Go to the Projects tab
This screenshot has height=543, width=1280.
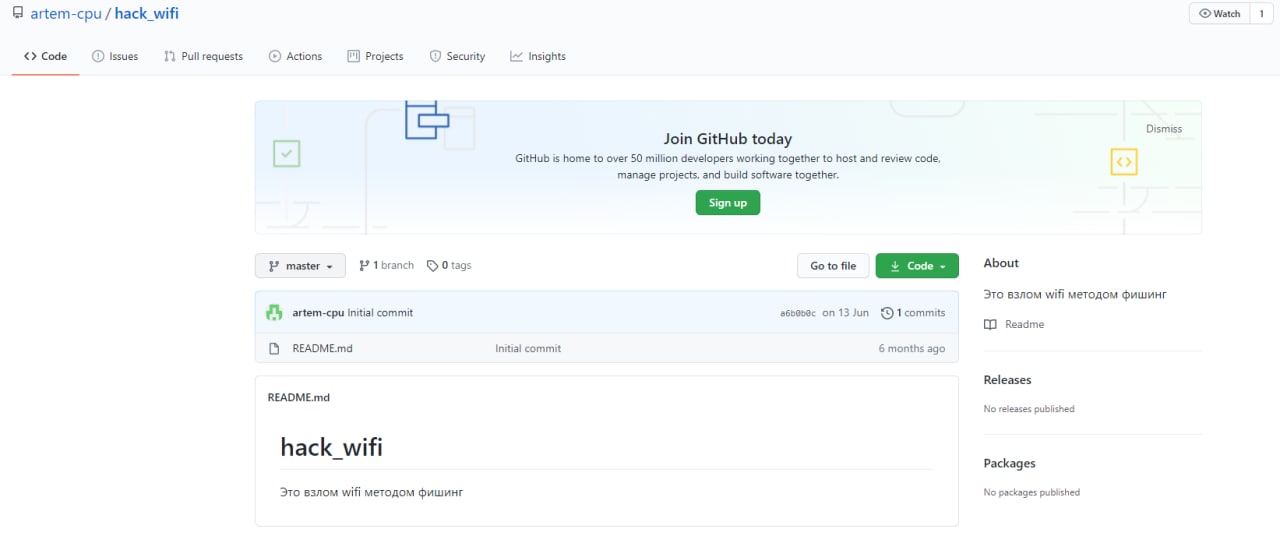(x=375, y=56)
